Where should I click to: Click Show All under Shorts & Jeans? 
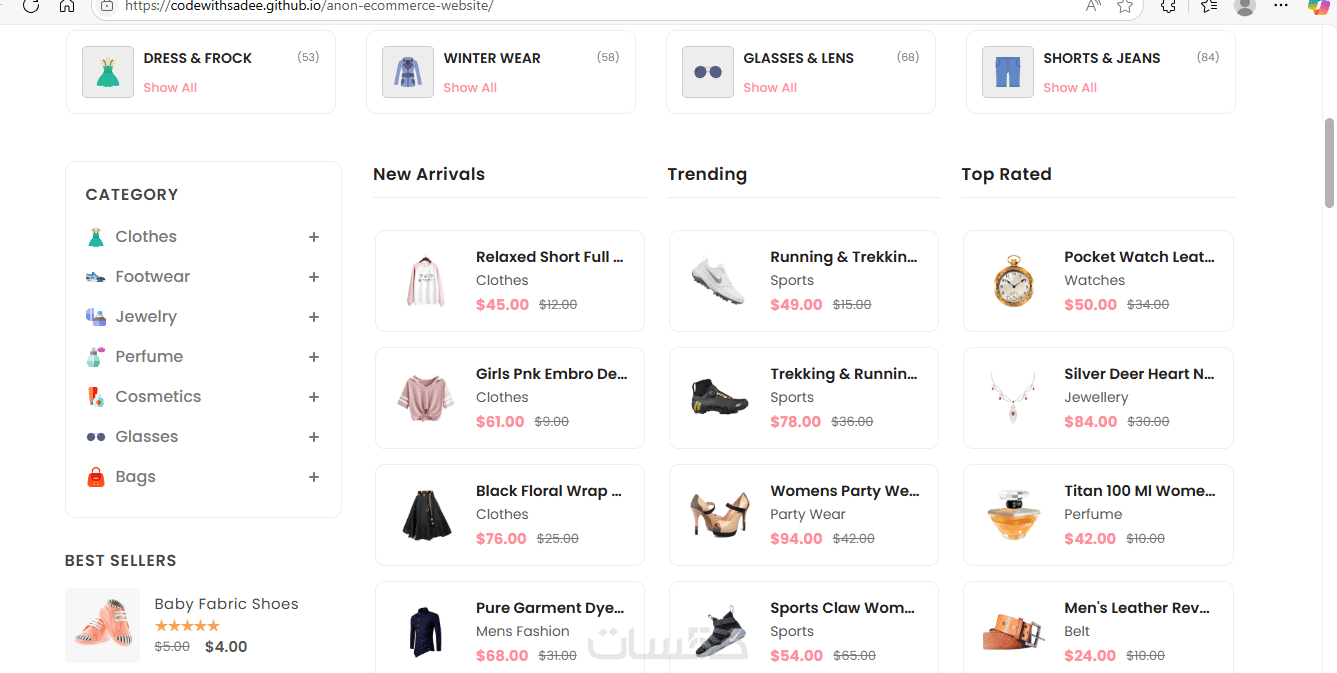tap(1070, 88)
